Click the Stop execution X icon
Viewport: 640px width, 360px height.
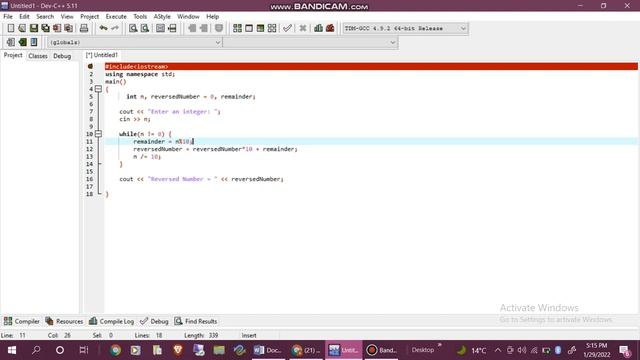[303, 28]
